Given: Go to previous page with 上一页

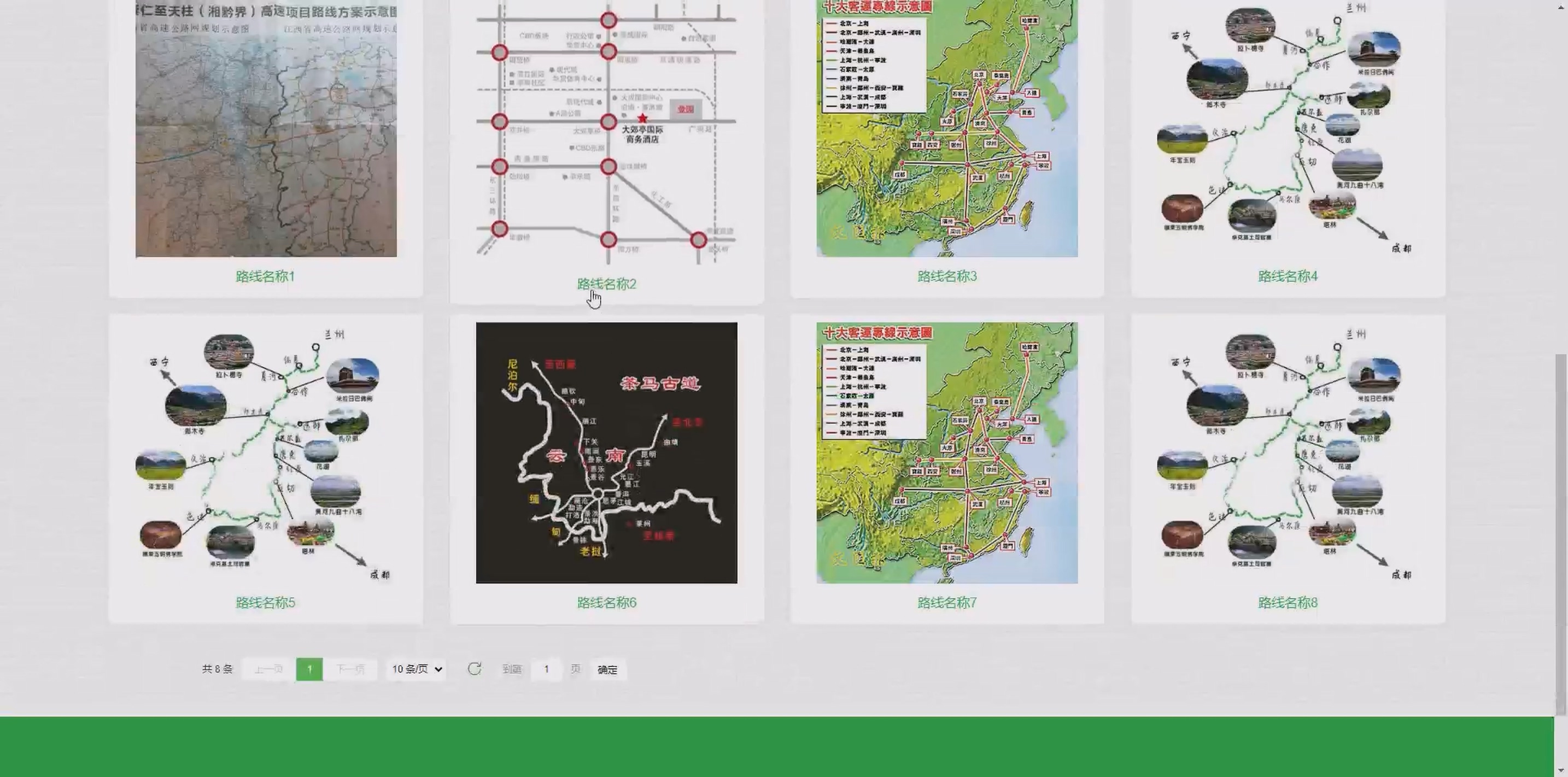Looking at the screenshot, I should point(268,669).
